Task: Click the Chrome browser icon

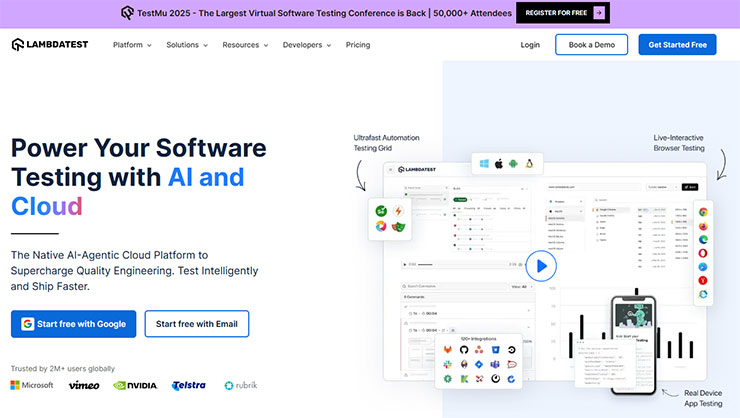Action: pyautogui.click(x=703, y=212)
